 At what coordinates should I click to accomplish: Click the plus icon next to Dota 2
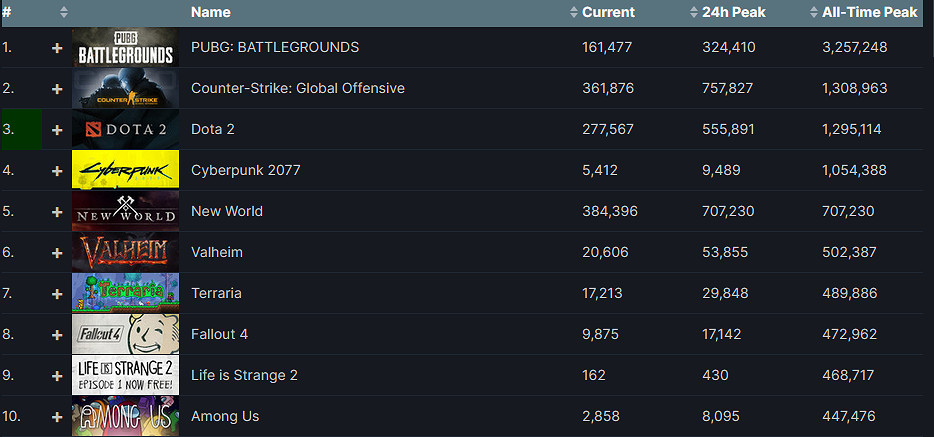[x=57, y=130]
